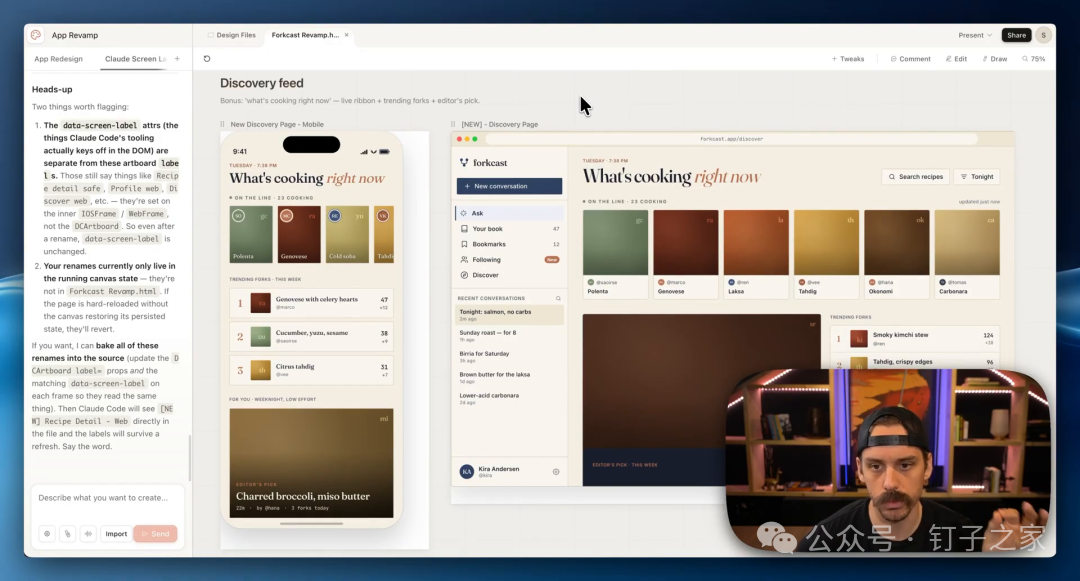Click the circular icon left of the paperclip
The height and width of the screenshot is (581, 1080).
pos(47,534)
